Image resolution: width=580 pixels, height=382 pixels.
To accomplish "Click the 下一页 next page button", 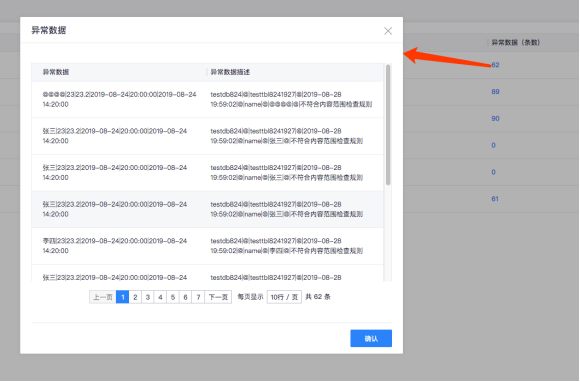I will point(218,297).
